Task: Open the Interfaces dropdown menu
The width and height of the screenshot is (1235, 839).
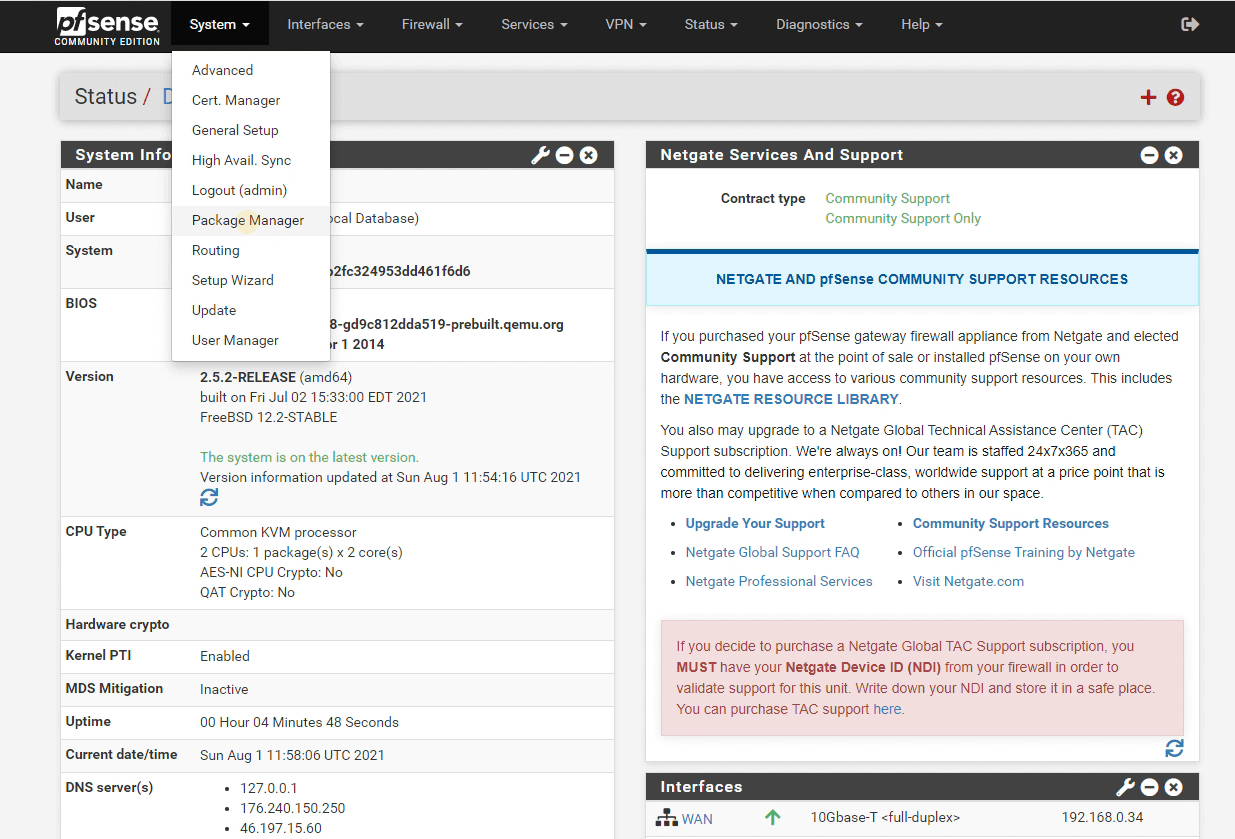Action: [325, 24]
